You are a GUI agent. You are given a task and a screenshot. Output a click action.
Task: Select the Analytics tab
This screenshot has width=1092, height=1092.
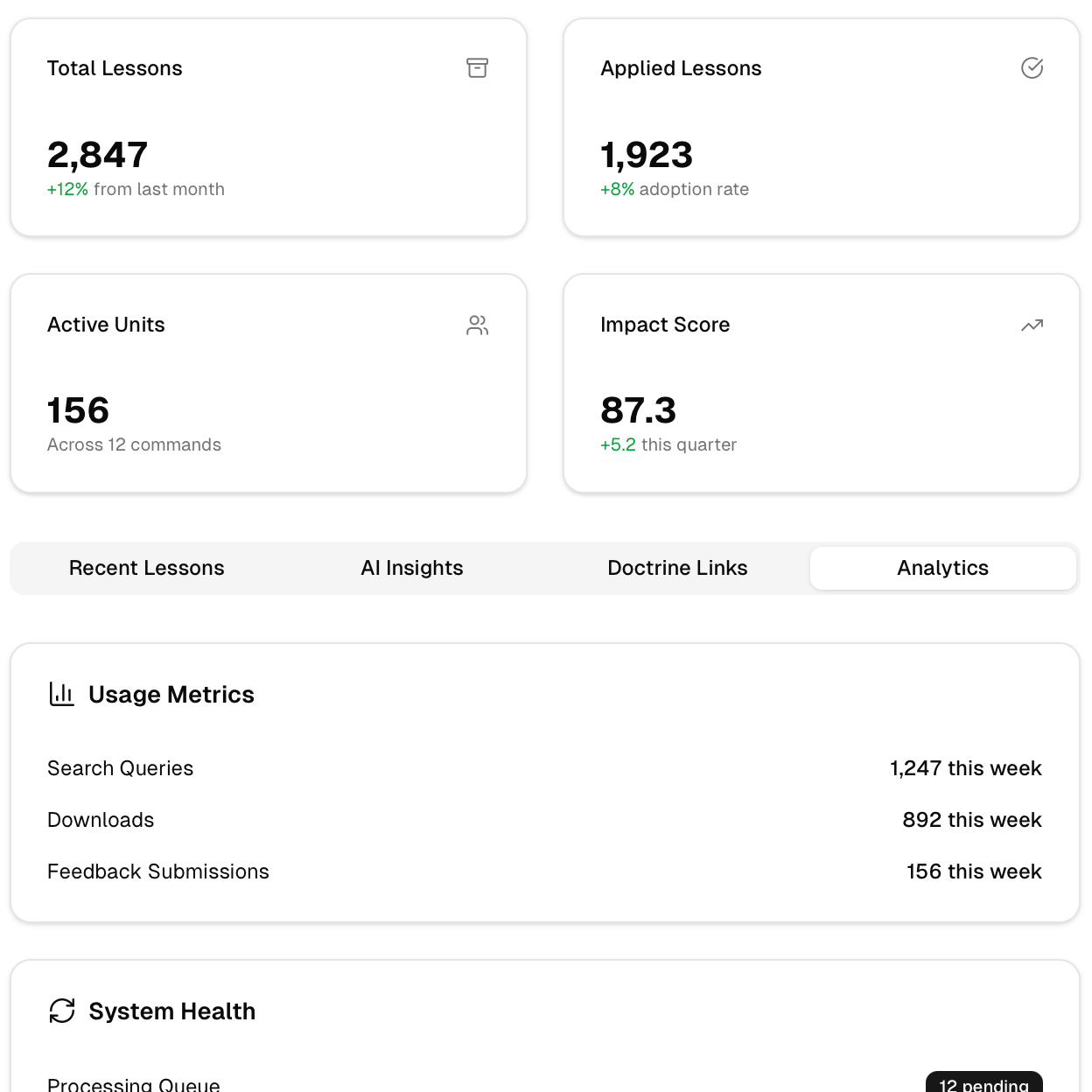[942, 569]
